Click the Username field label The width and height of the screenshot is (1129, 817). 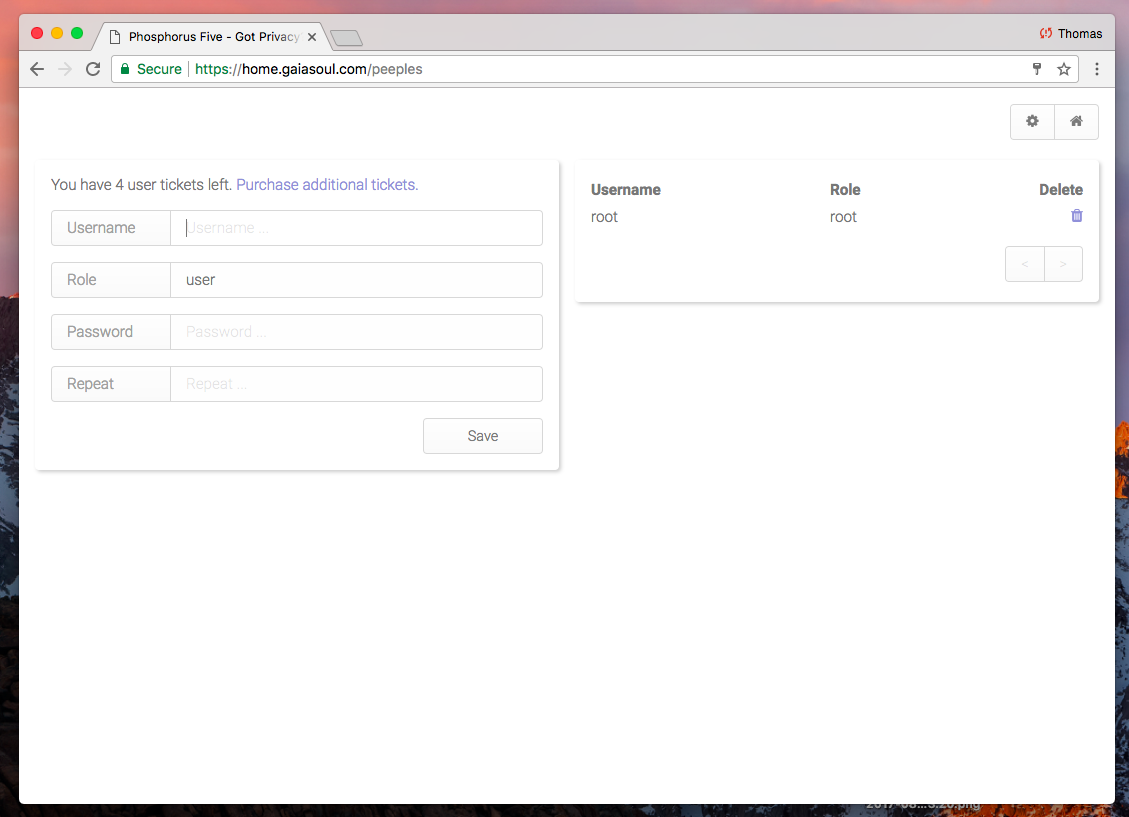pos(111,228)
